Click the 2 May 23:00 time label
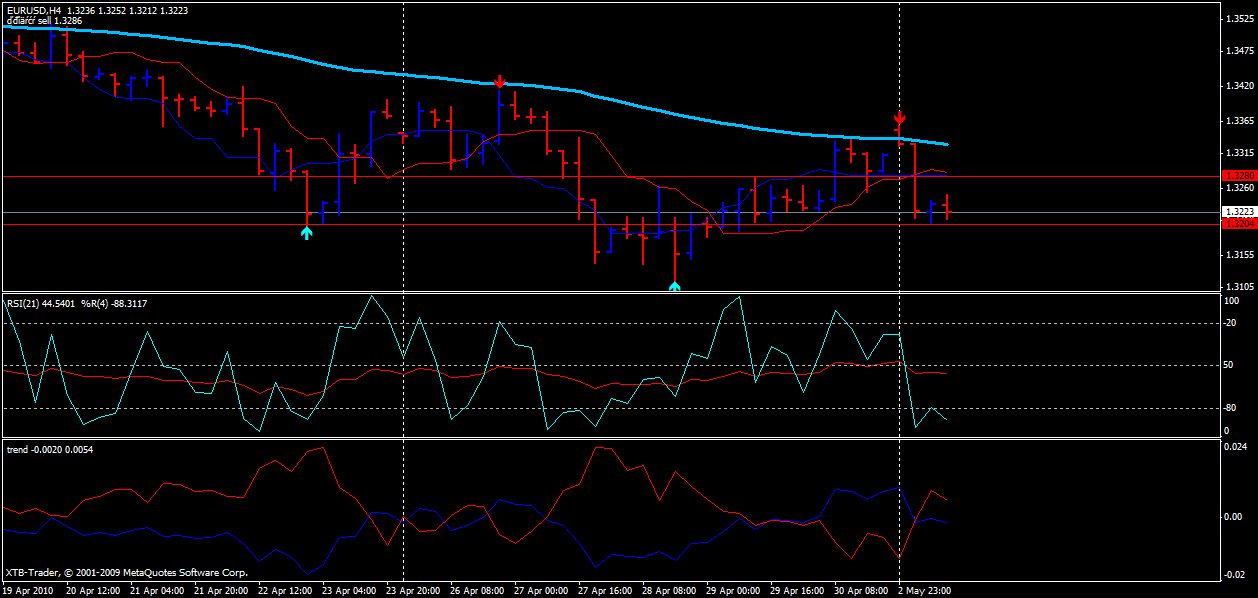The width and height of the screenshot is (1258, 598). 926,591
